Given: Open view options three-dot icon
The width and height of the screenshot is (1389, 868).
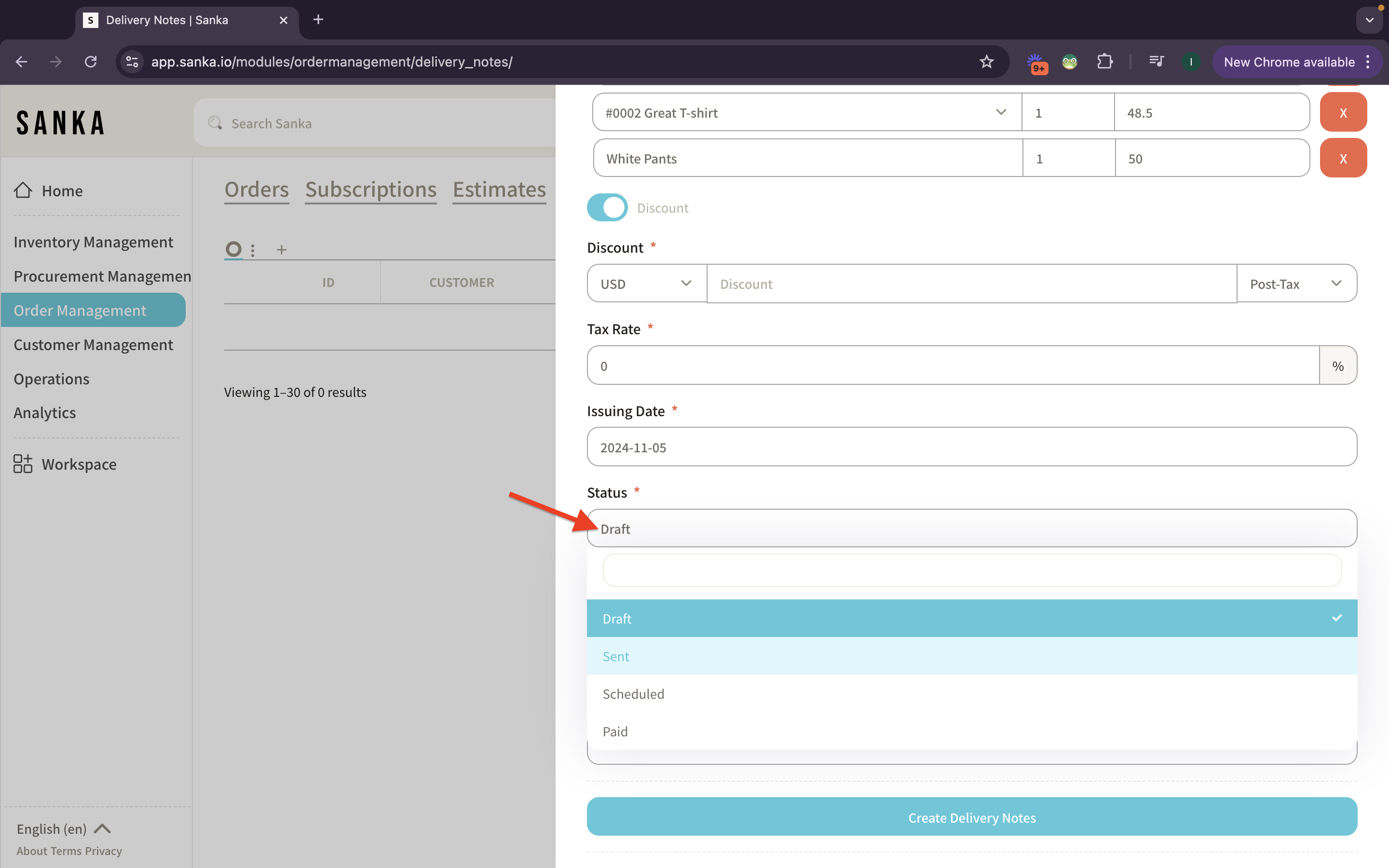Looking at the screenshot, I should pos(253,250).
